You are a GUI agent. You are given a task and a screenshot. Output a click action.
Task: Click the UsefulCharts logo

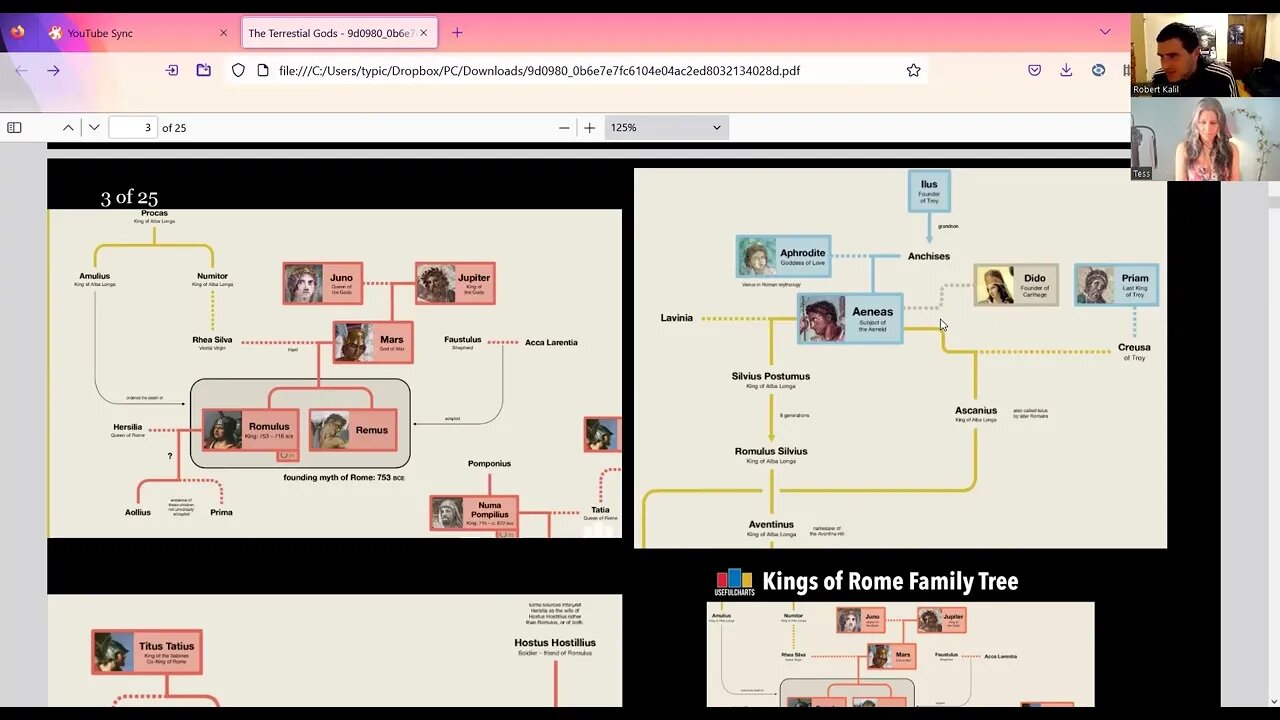click(x=734, y=582)
